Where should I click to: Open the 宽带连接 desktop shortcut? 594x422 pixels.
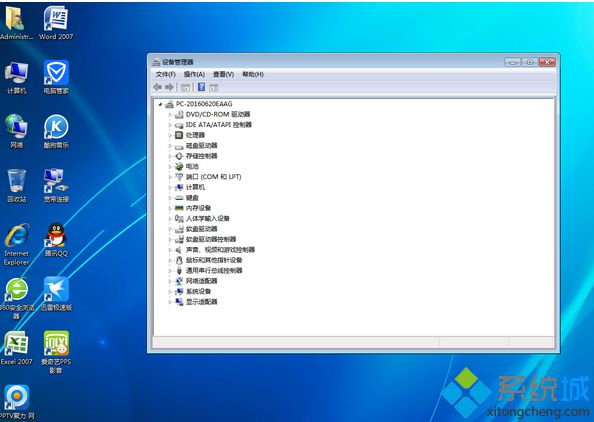click(56, 185)
